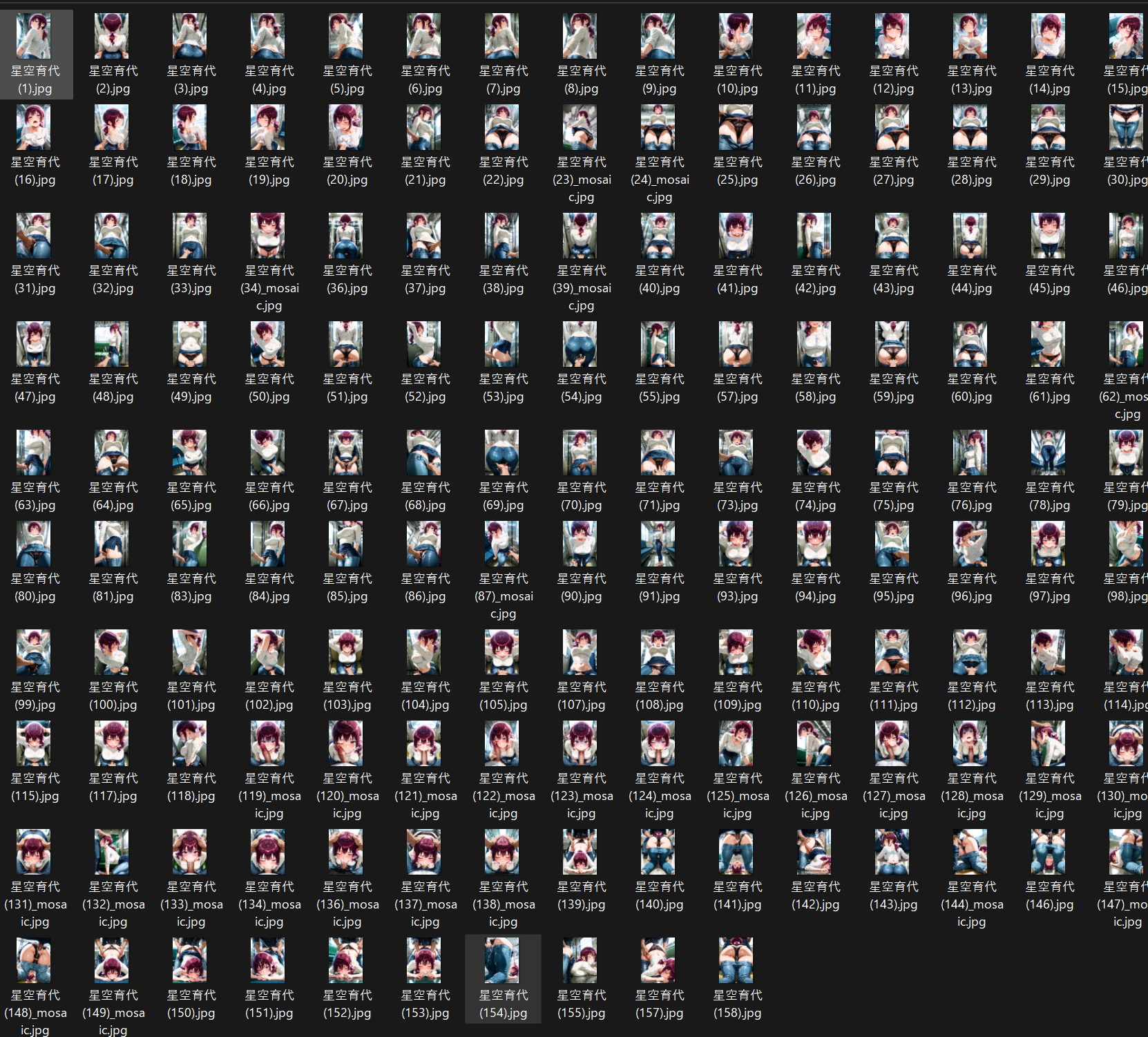Select the 星空育代 (158).jpg file icon
The image size is (1148, 1037).
pyautogui.click(x=736, y=960)
